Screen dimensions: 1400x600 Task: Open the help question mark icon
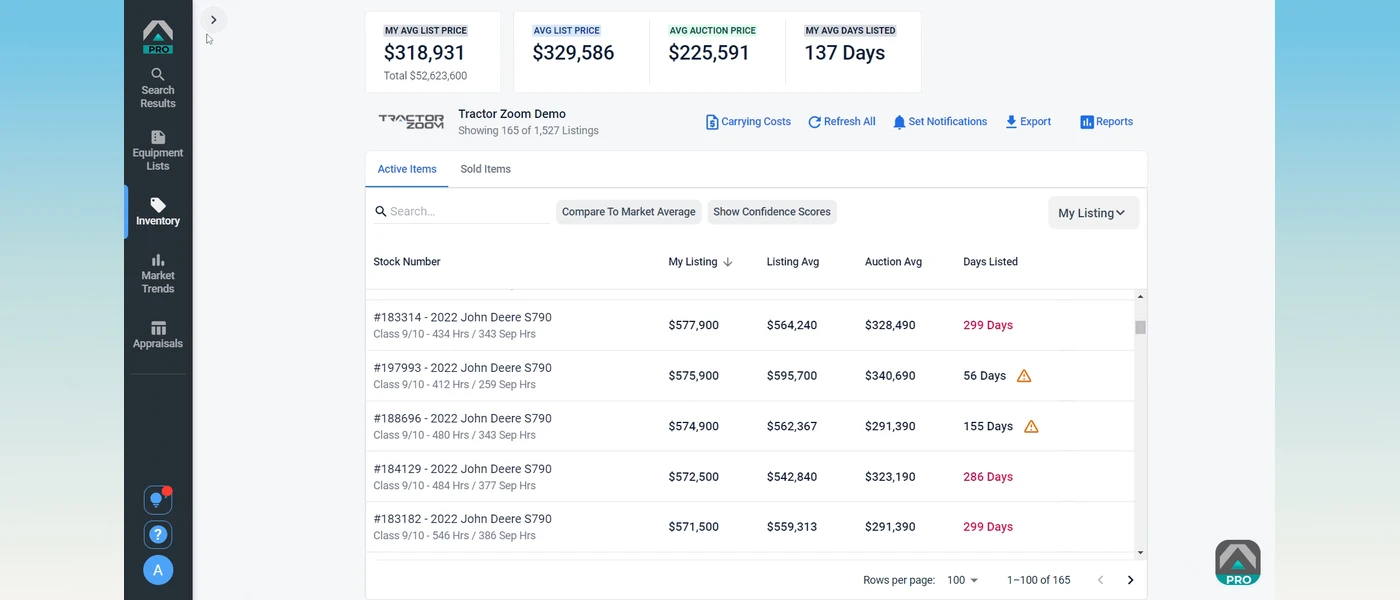(x=157, y=535)
